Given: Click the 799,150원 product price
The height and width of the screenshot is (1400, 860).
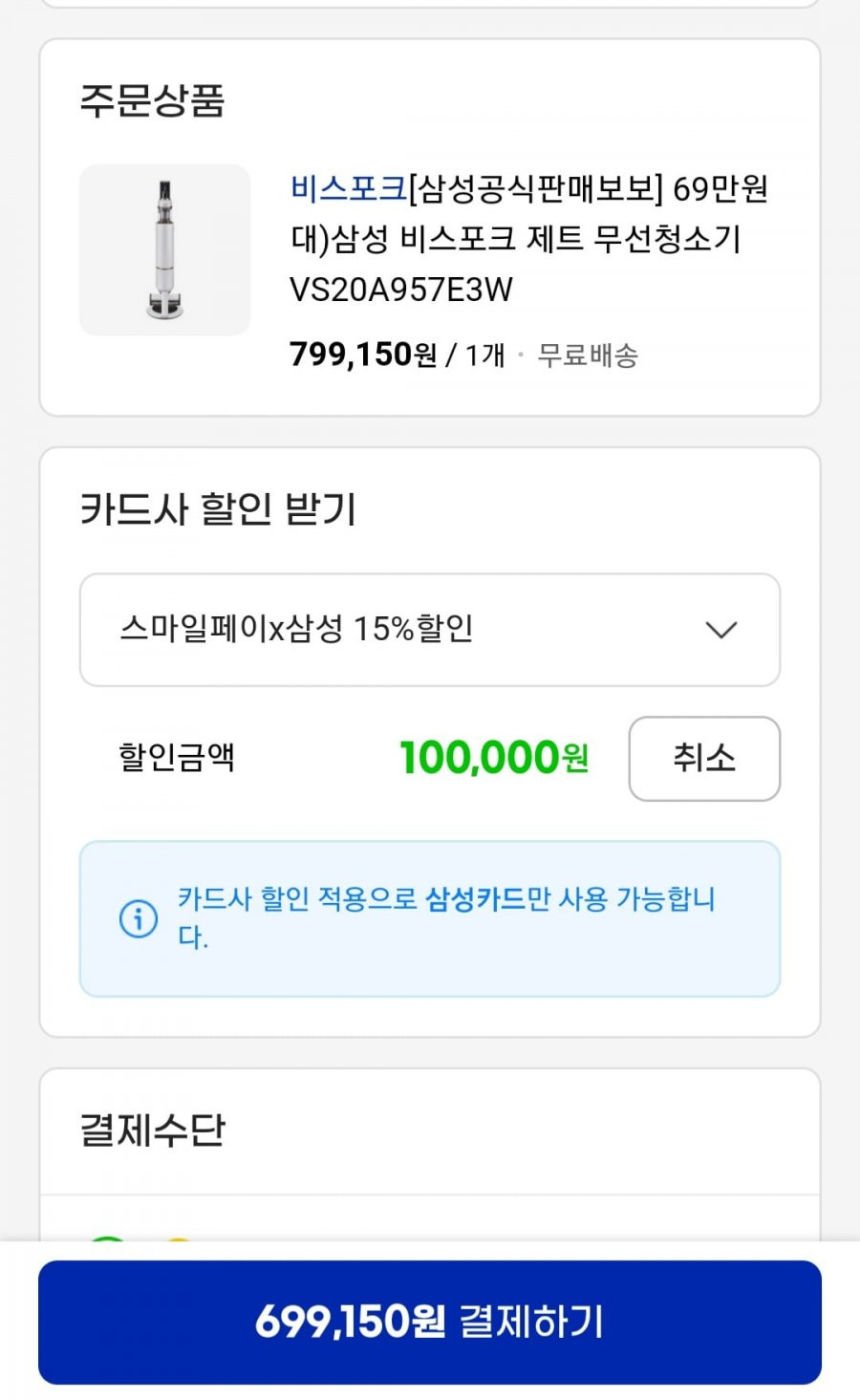Looking at the screenshot, I should [x=363, y=355].
